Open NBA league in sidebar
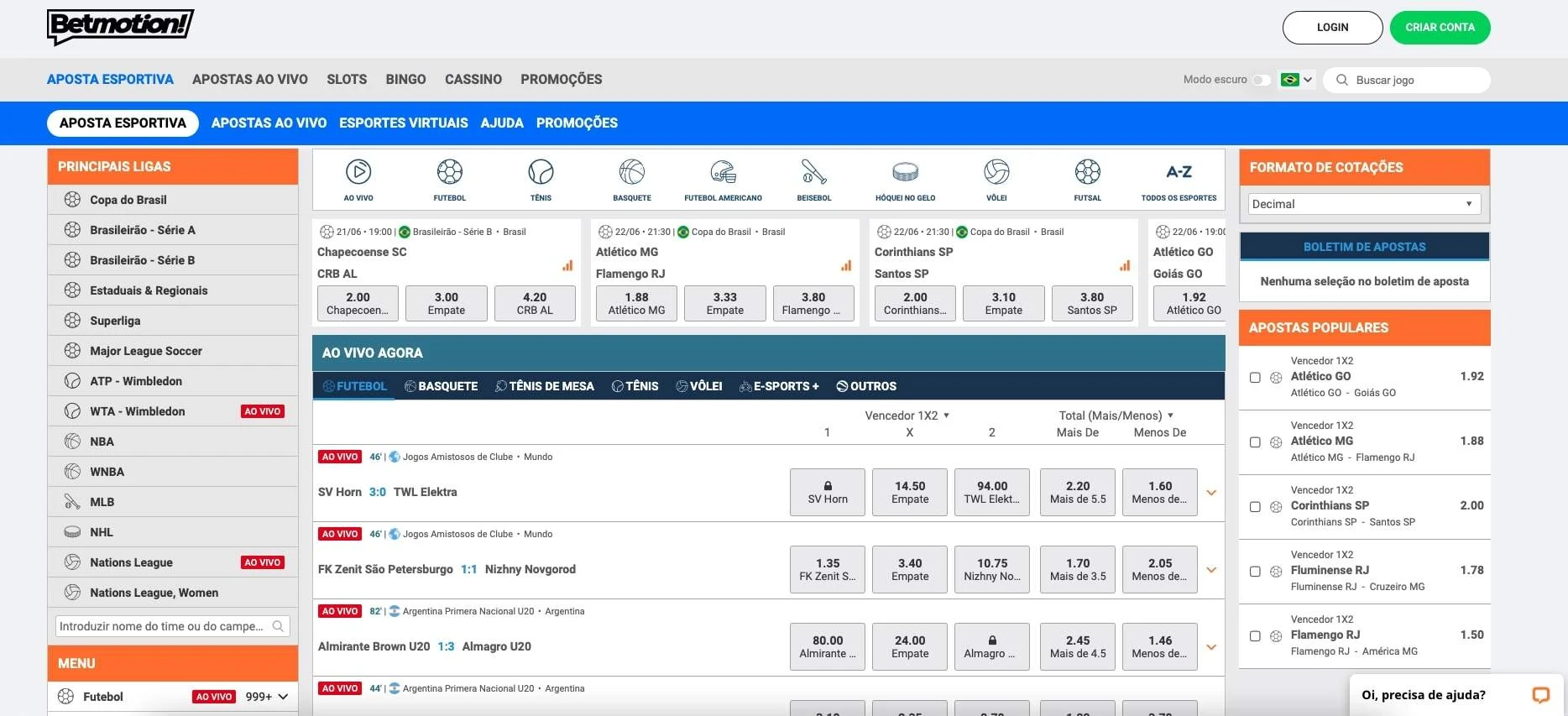The image size is (1568, 716). (x=173, y=442)
